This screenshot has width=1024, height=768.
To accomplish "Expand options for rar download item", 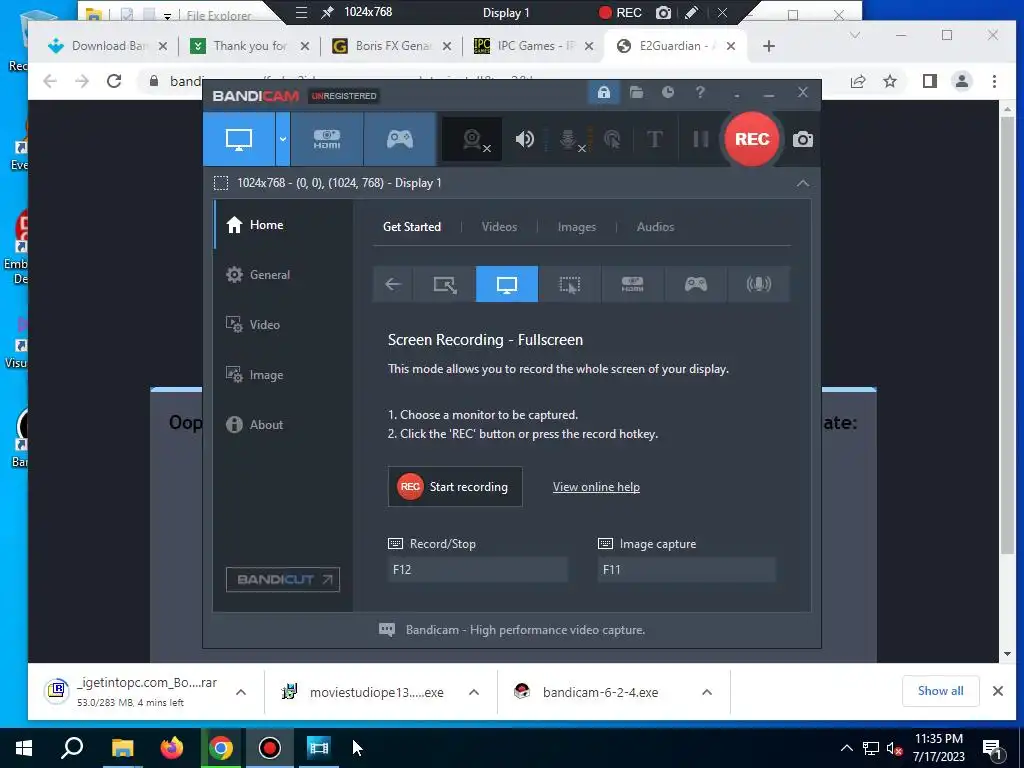I will pos(241,692).
